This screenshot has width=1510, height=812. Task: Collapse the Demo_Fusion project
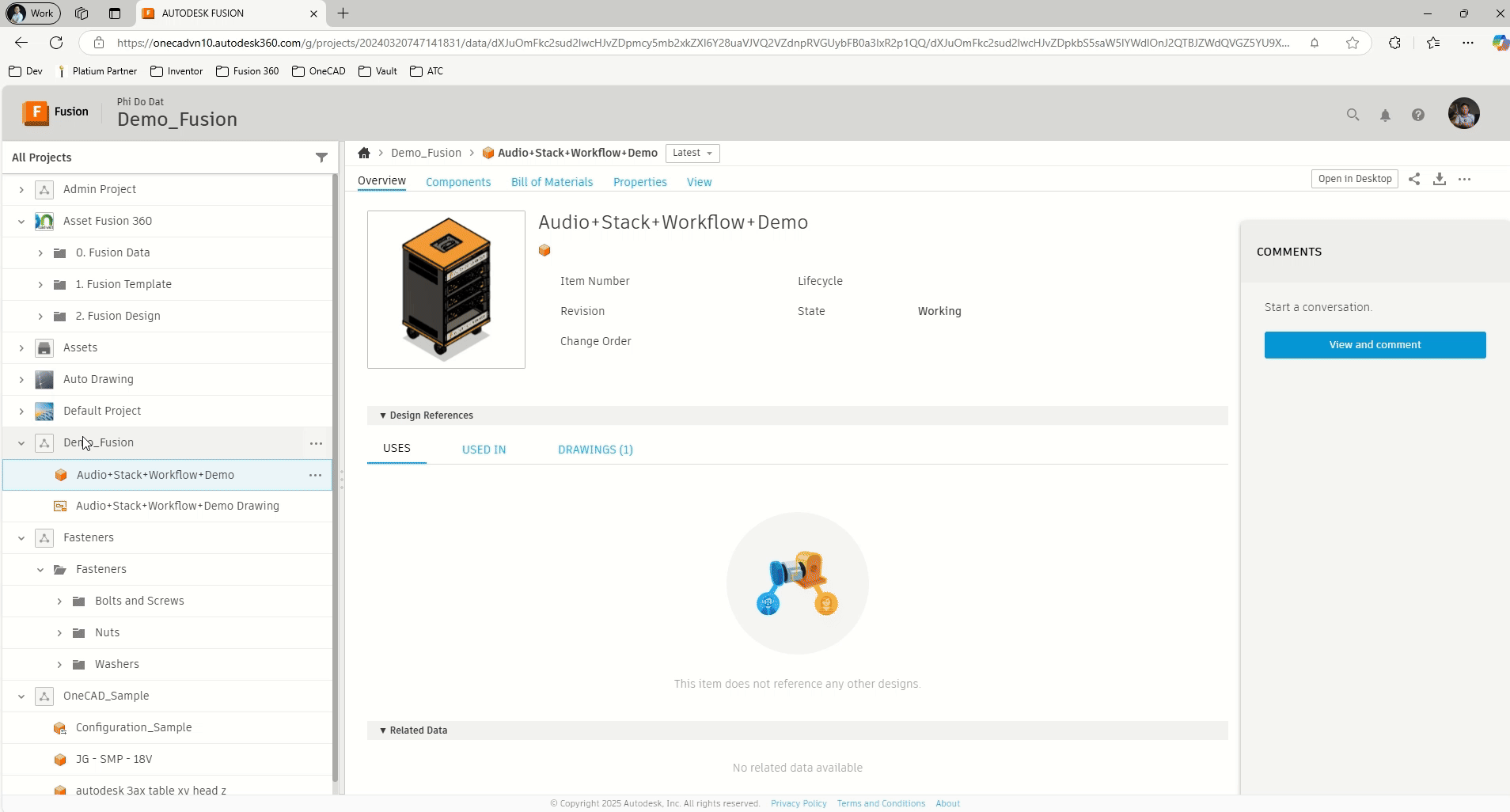pos(21,442)
